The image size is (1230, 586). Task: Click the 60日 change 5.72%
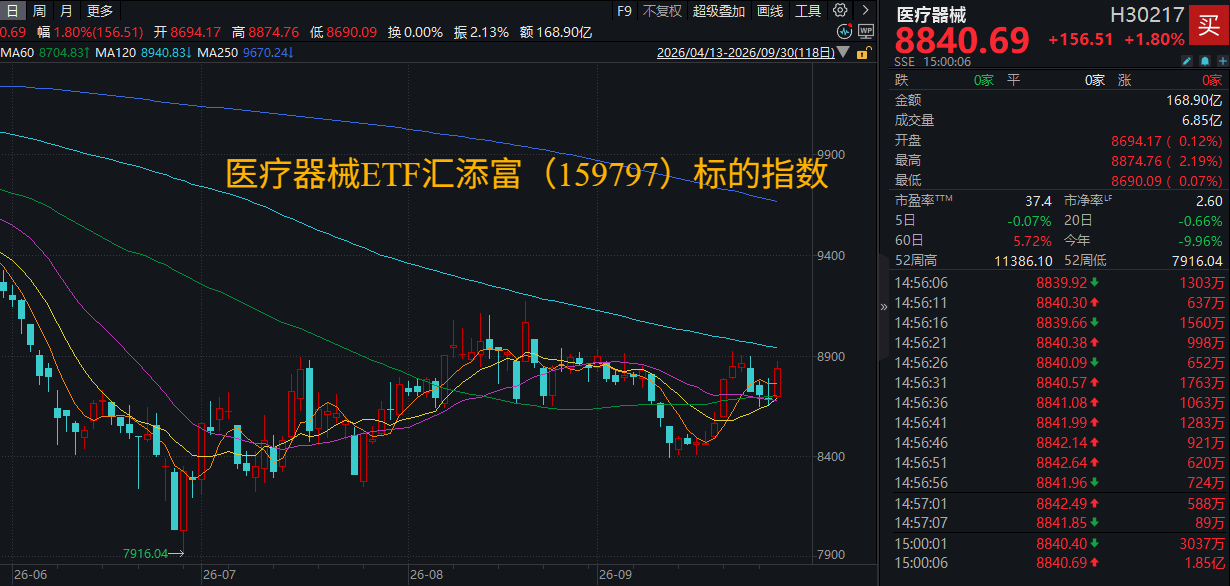click(1033, 240)
